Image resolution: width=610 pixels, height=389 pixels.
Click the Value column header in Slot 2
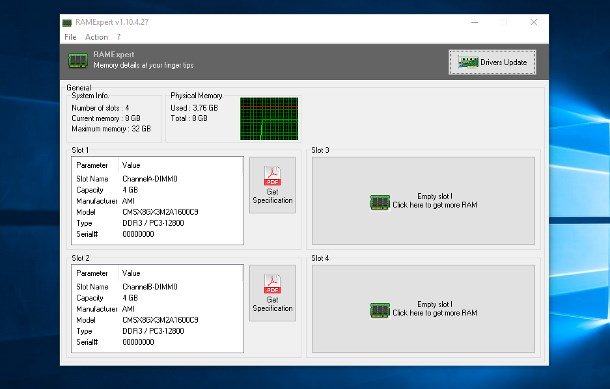pyautogui.click(x=181, y=273)
